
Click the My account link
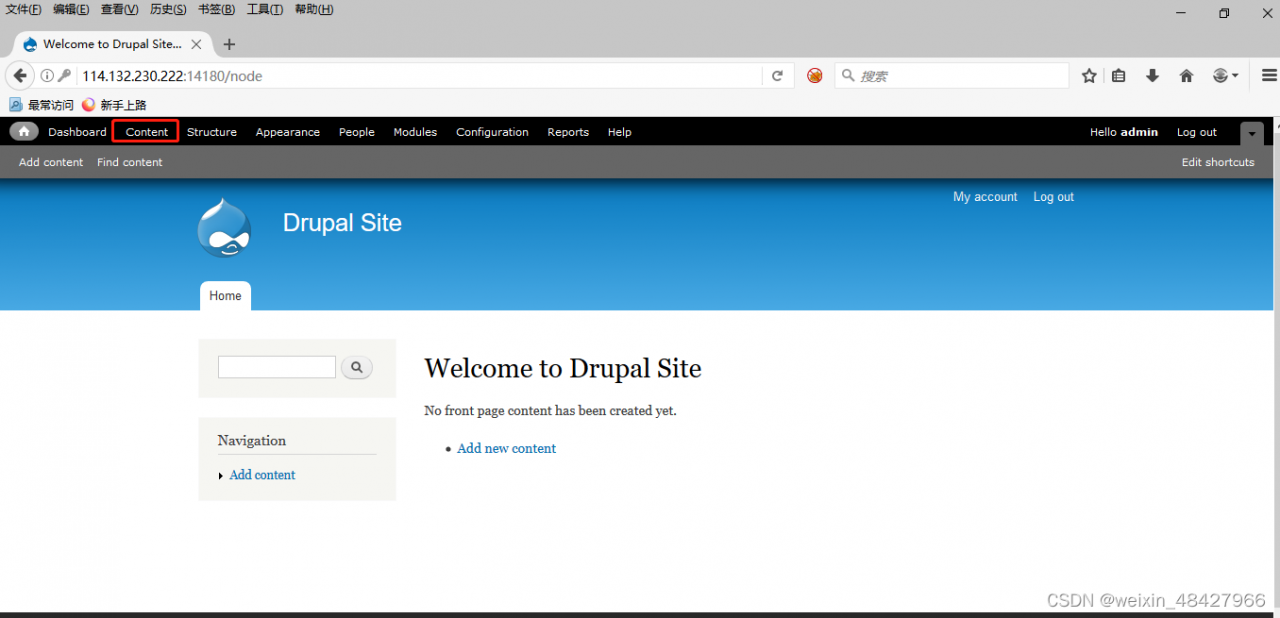[985, 197]
